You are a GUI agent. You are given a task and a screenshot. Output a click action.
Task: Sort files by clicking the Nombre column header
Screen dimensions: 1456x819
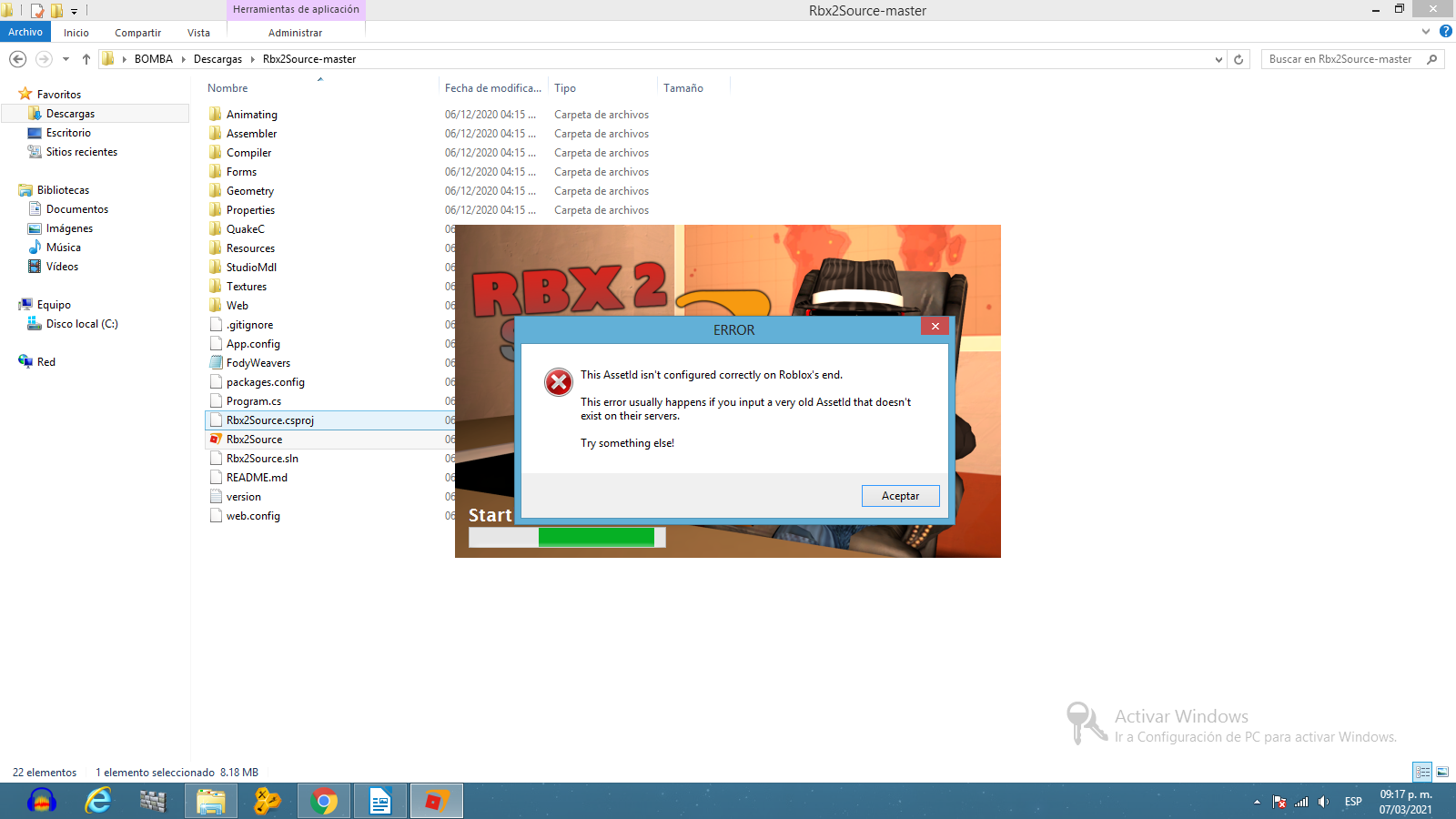(226, 87)
